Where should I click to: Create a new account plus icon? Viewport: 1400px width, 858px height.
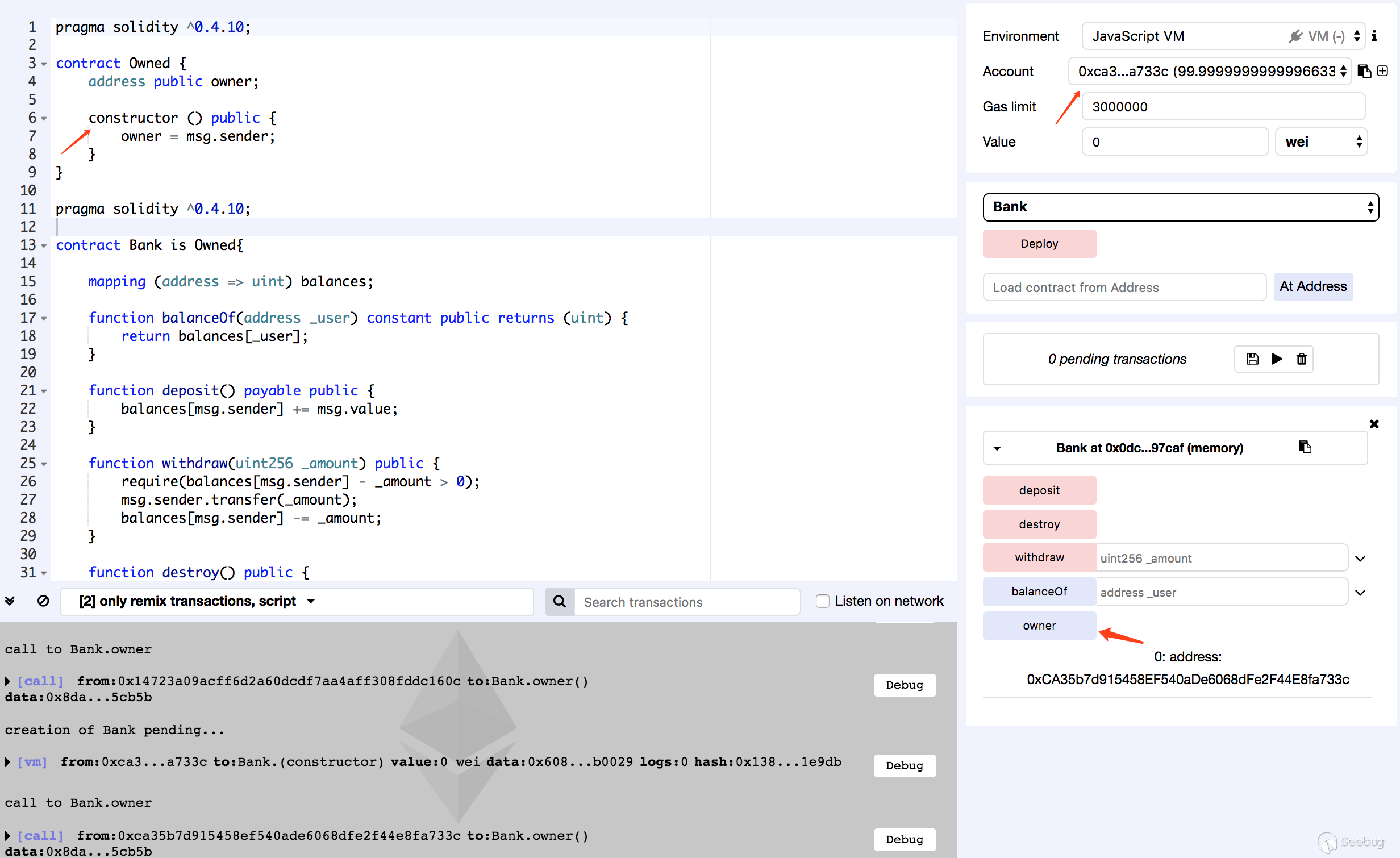pos(1383,71)
